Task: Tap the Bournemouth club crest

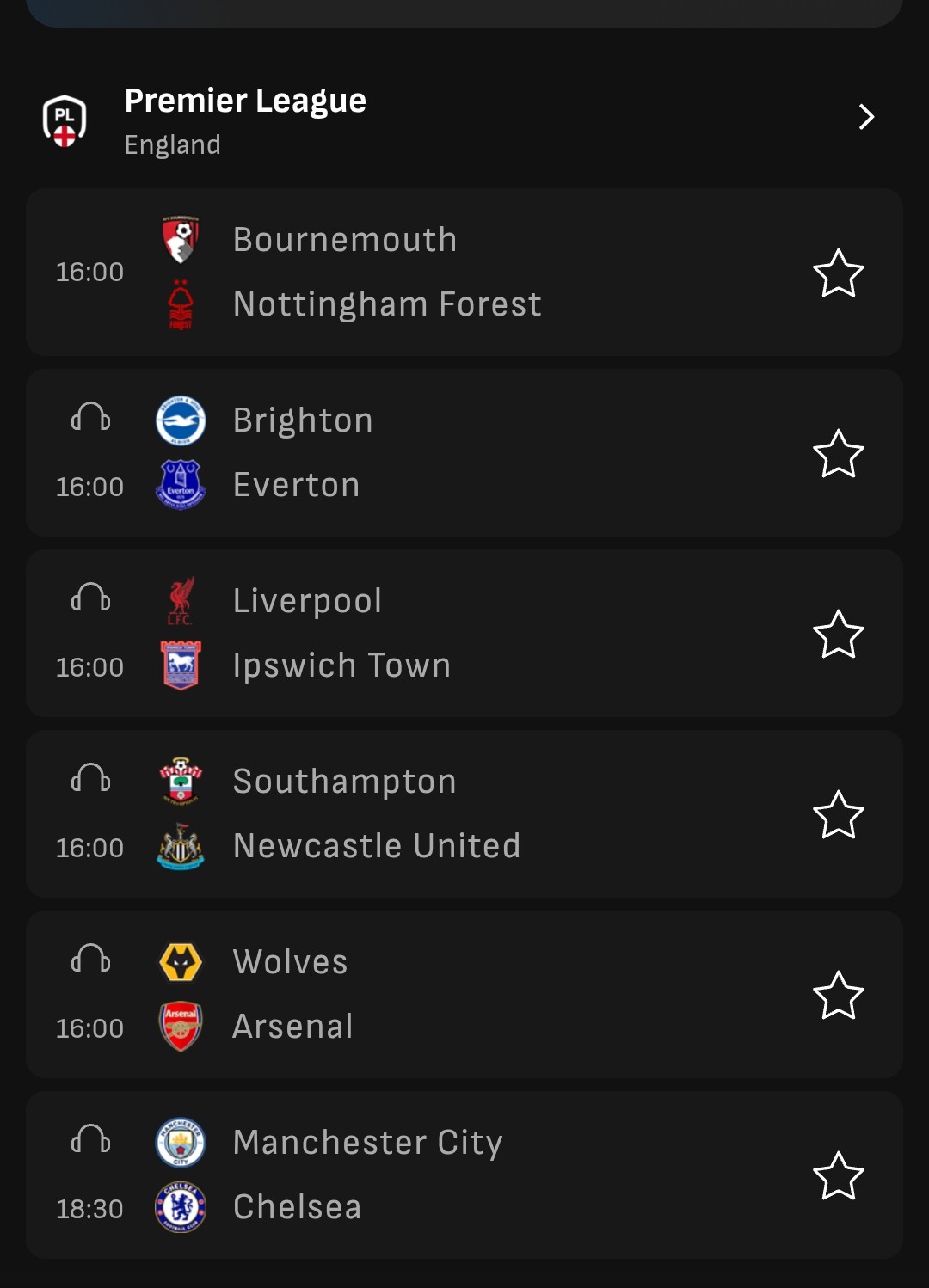Action: 181,240
